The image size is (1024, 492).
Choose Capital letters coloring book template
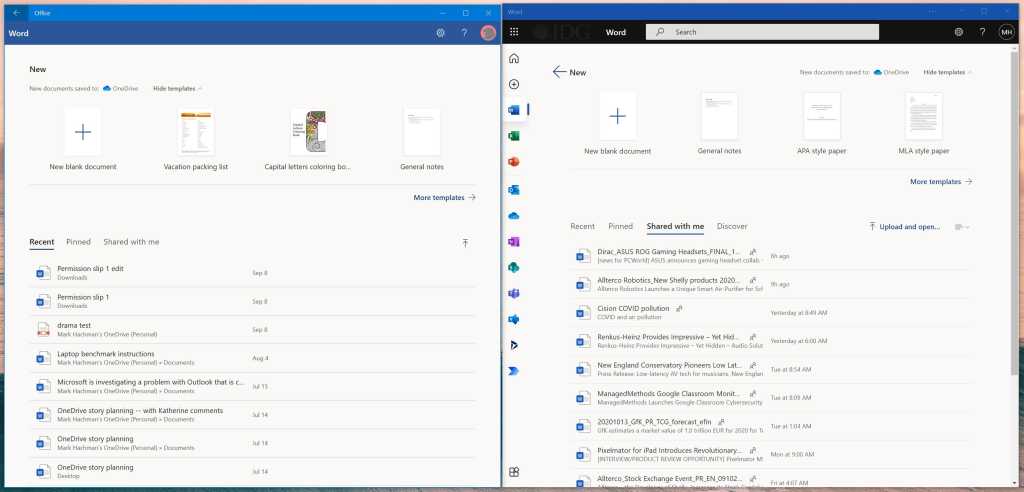(308, 139)
